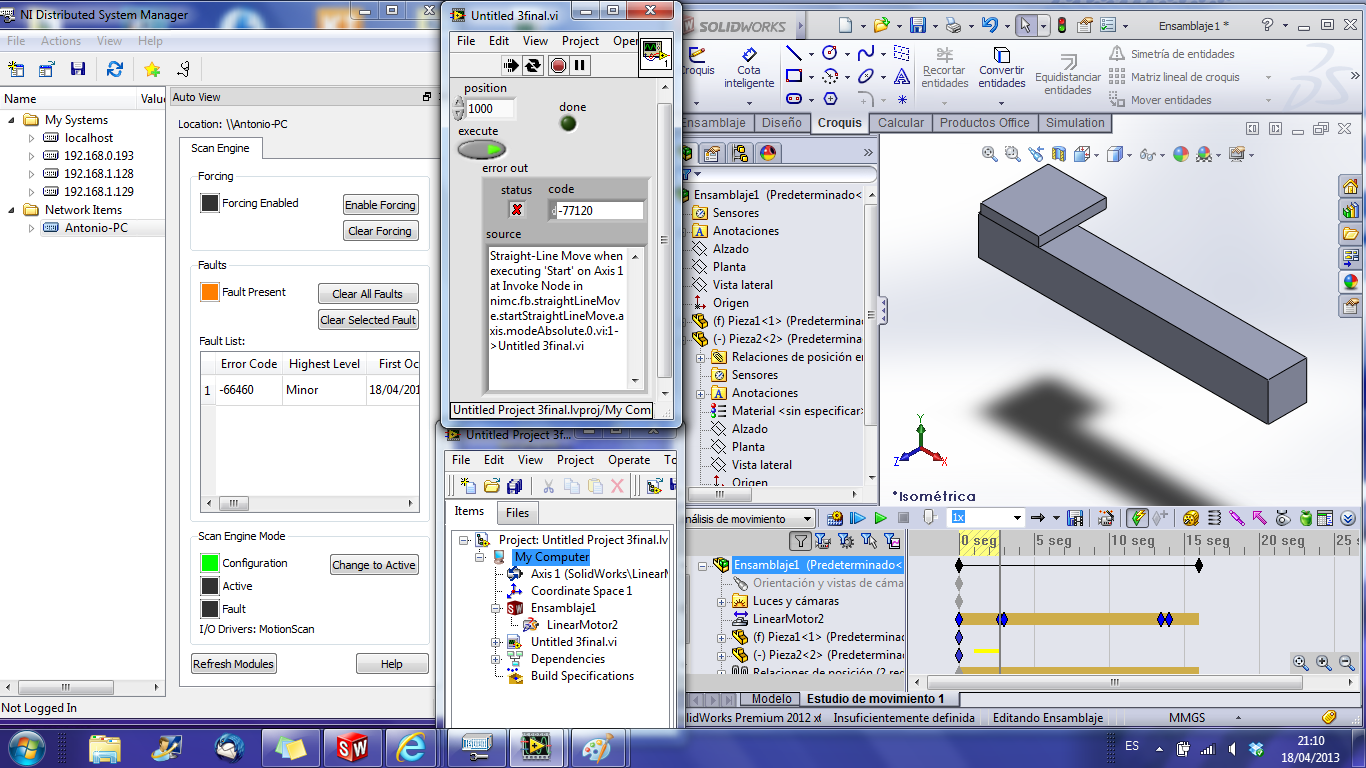Open Análisis de movimiento study type dropdown

(806, 518)
